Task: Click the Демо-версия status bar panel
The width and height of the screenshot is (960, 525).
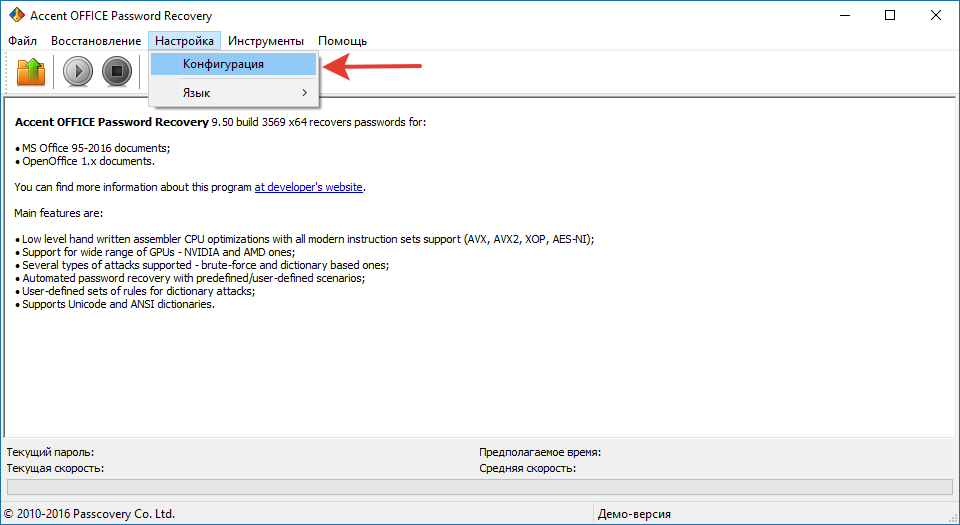Action: click(634, 514)
